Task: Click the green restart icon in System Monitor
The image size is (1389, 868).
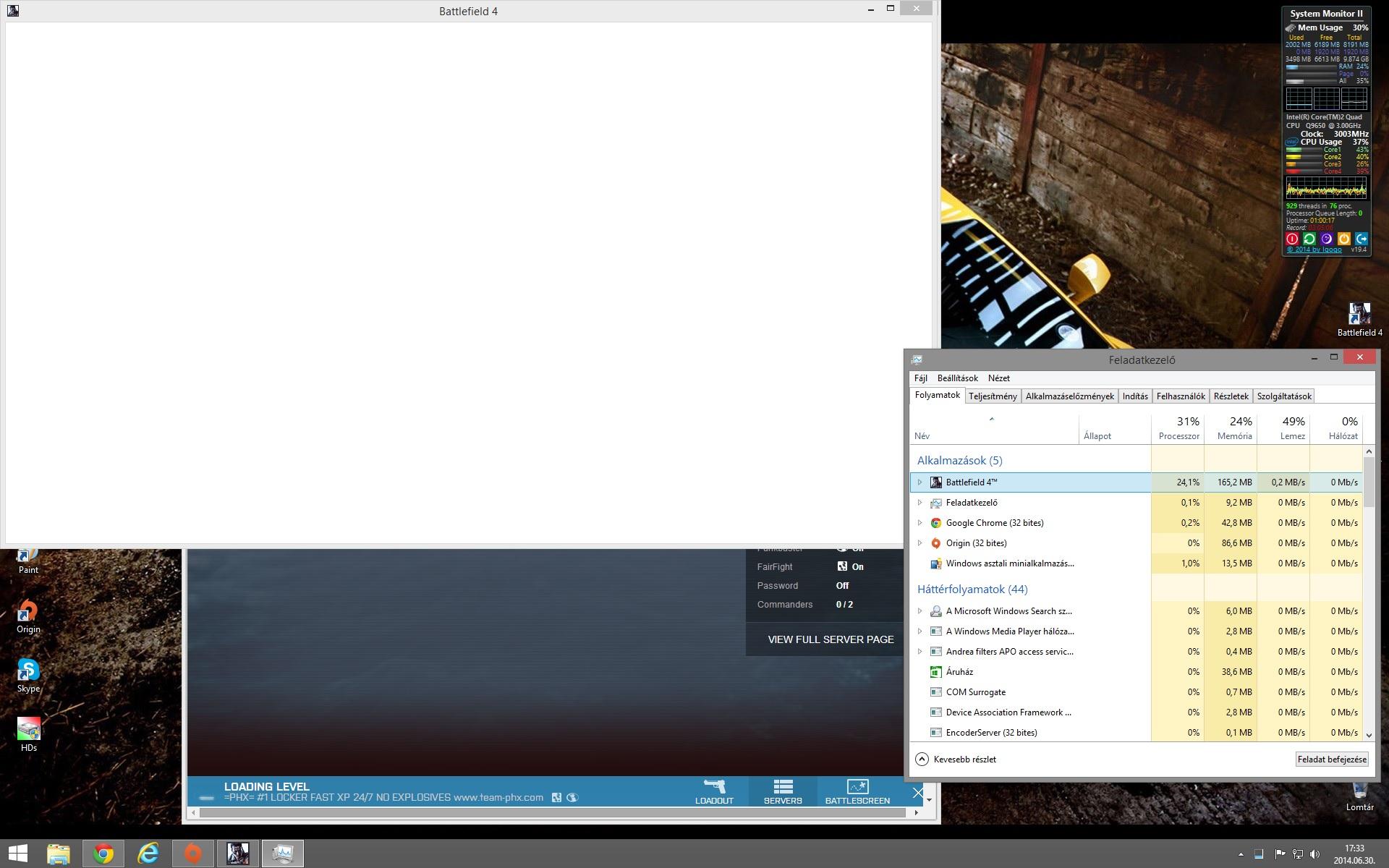Action: [x=1309, y=239]
